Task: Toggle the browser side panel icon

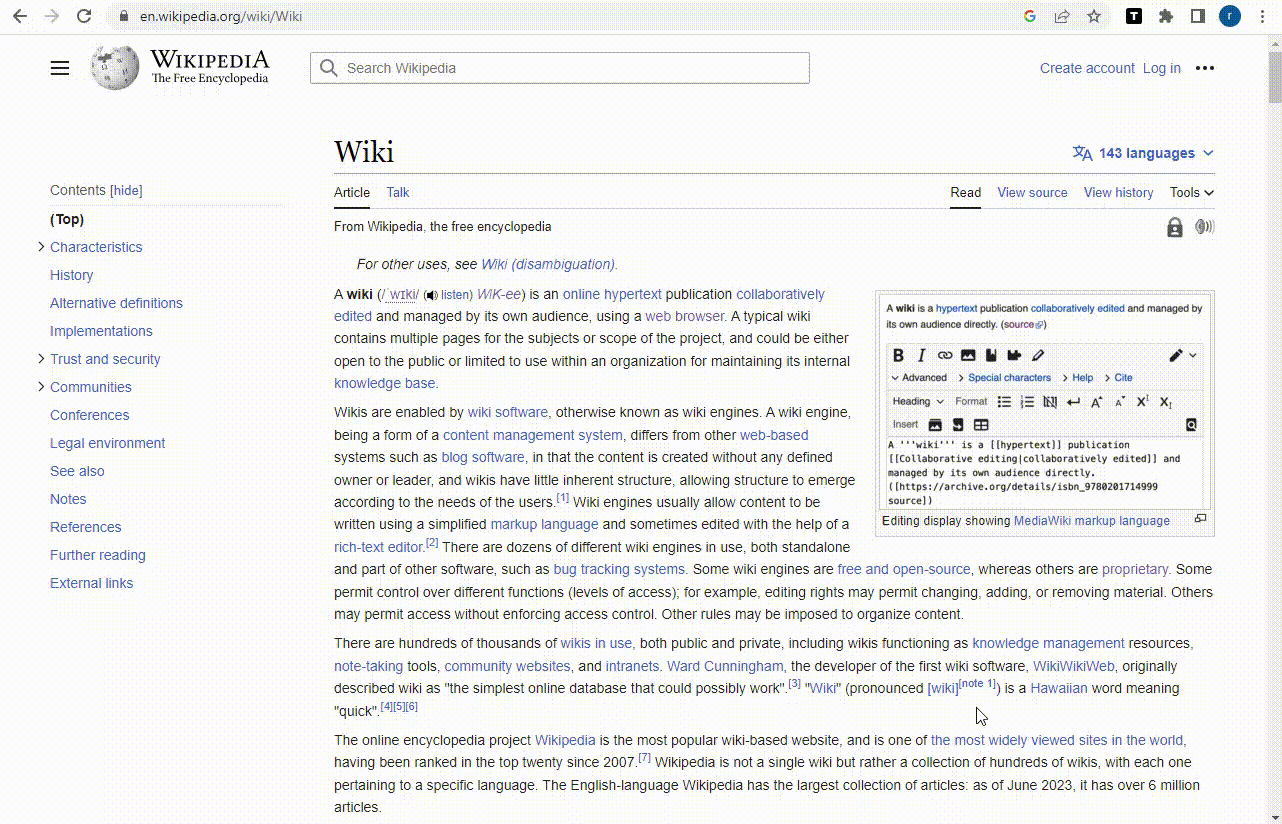Action: point(1198,16)
